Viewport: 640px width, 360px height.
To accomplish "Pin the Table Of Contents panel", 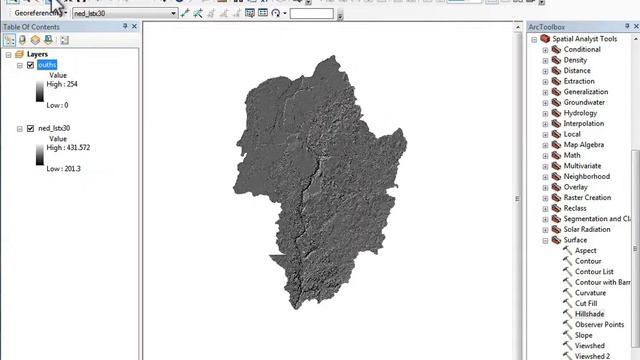I will pos(125,27).
